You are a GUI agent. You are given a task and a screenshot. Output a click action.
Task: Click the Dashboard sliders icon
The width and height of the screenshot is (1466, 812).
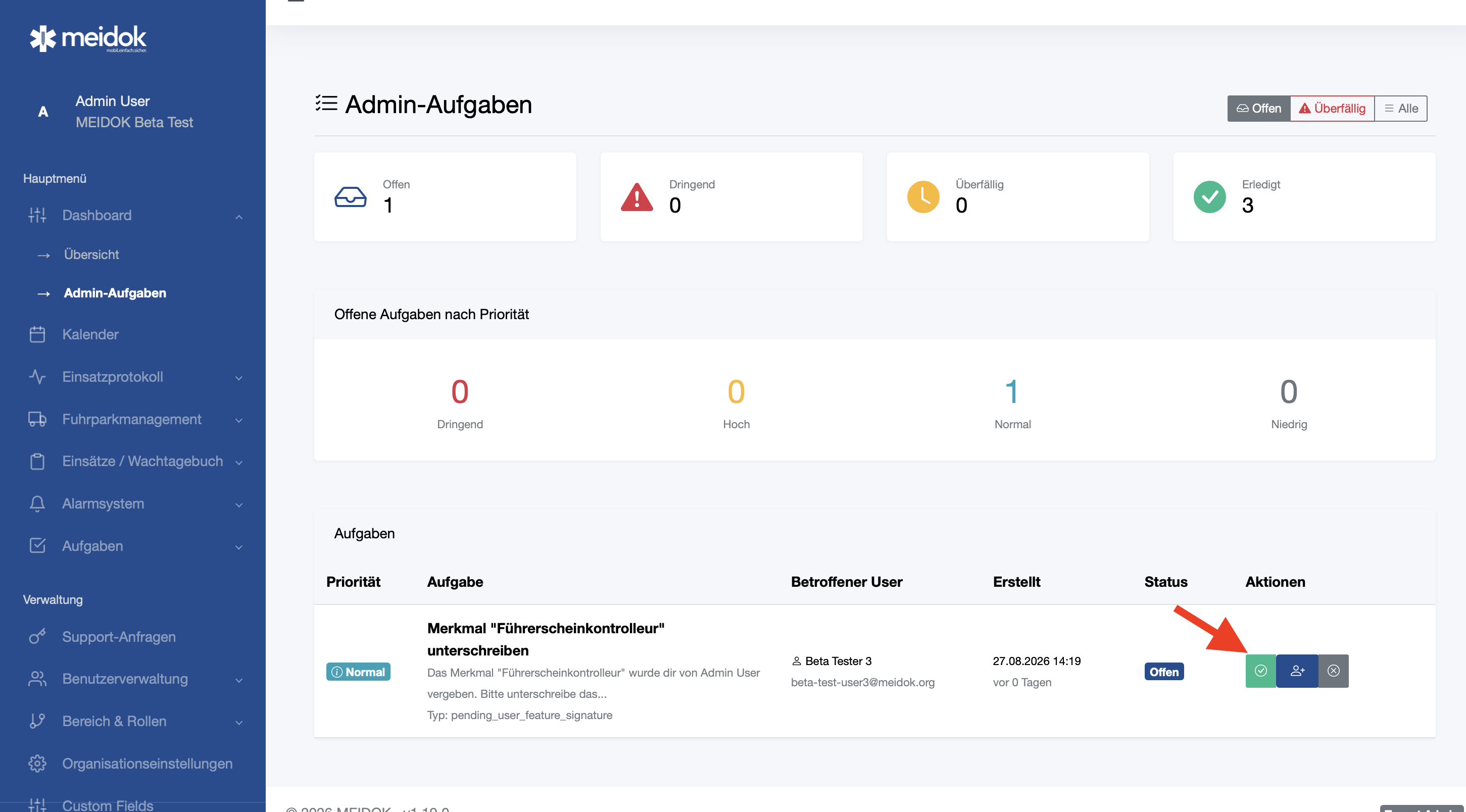click(37, 215)
